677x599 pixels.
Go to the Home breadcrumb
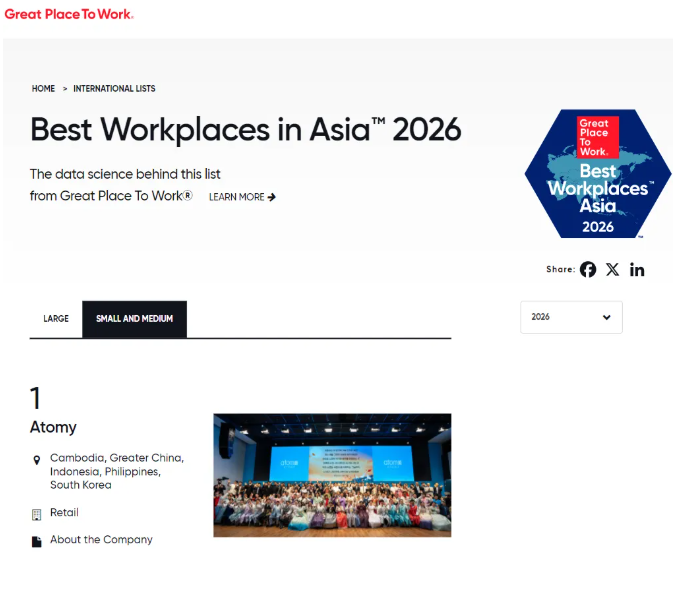pyautogui.click(x=43, y=89)
